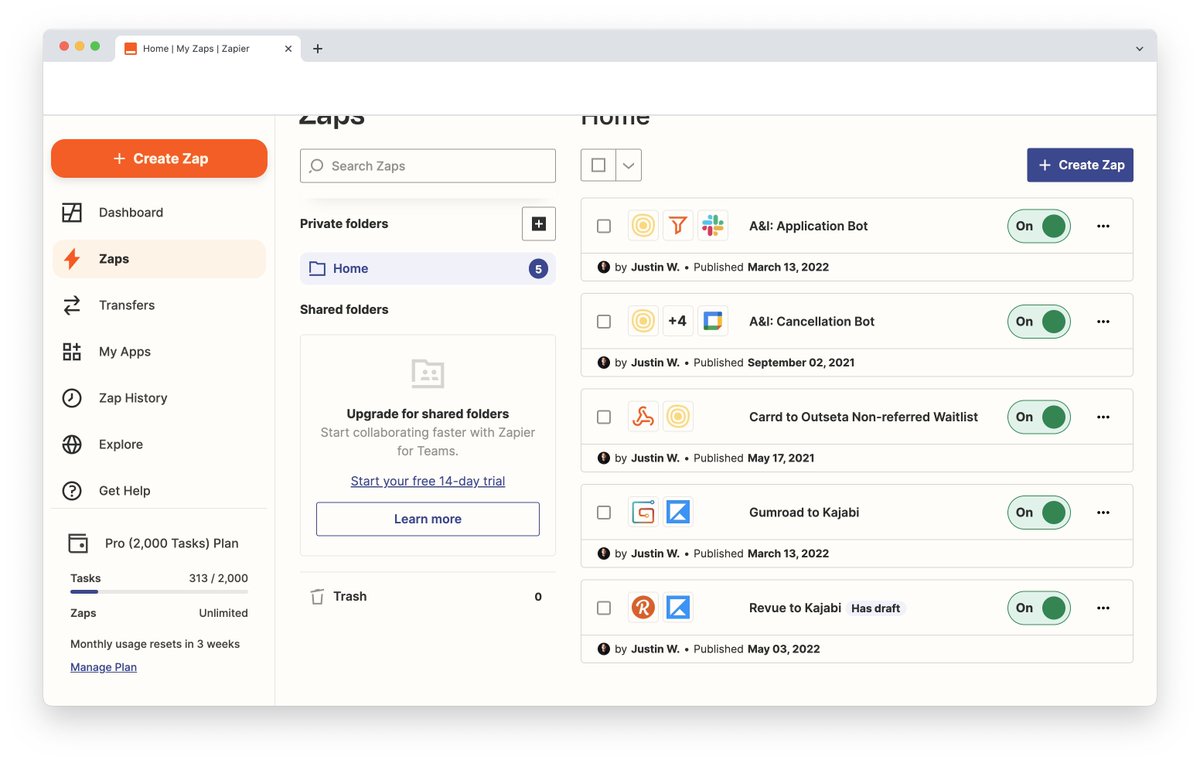The height and width of the screenshot is (763, 1200).
Task: Go to My Apps in sidebar
Action: (159, 352)
